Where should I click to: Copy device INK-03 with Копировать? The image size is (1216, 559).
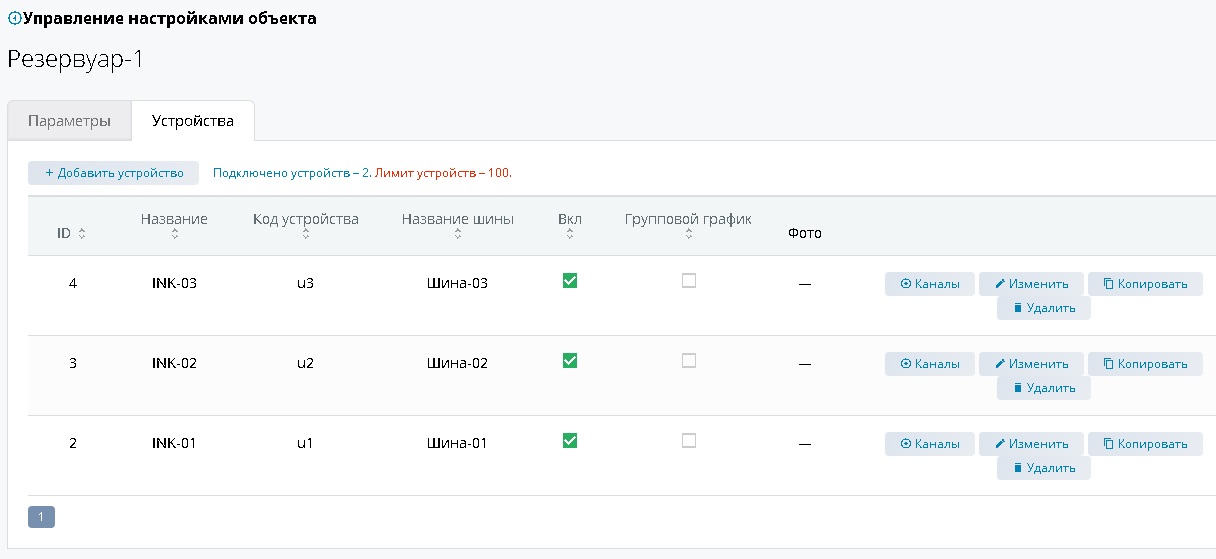[1145, 284]
